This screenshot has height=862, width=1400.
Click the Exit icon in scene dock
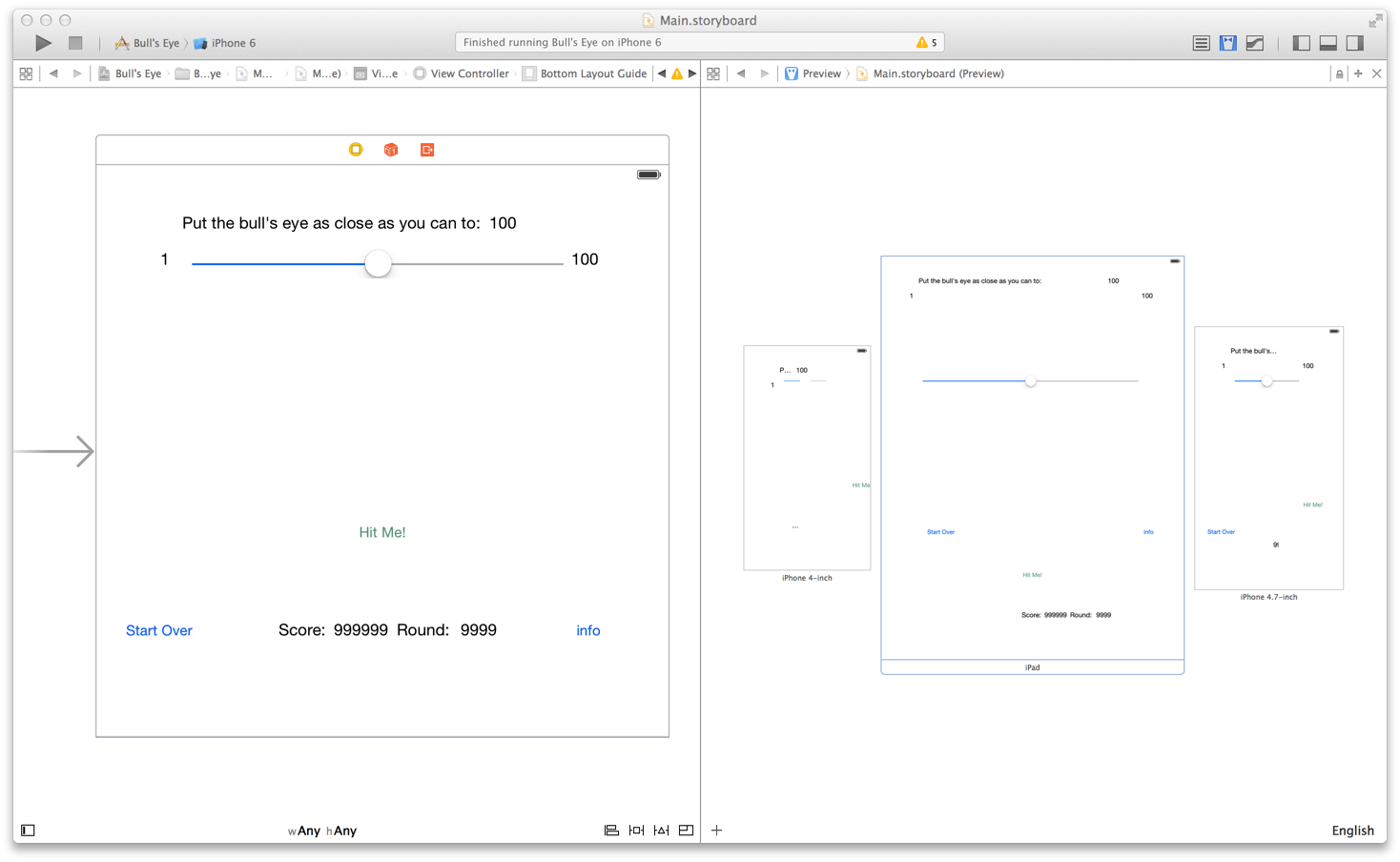pos(427,150)
